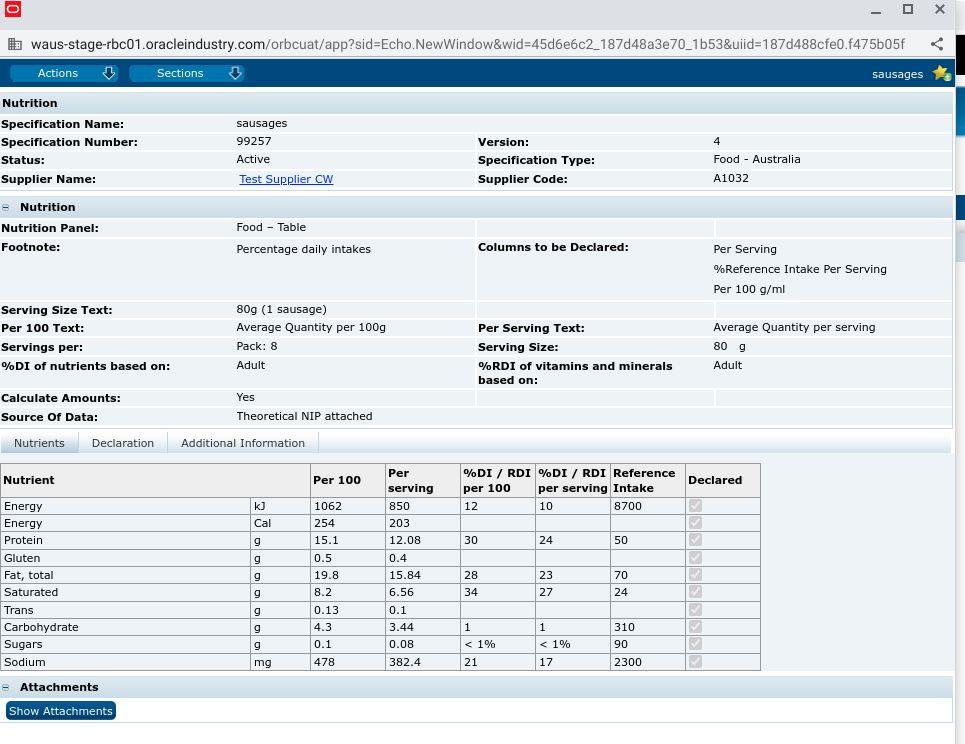This screenshot has height=744, width=965.
Task: Click the '%Reference Intake Per Serving' entry
Action: coord(800,269)
